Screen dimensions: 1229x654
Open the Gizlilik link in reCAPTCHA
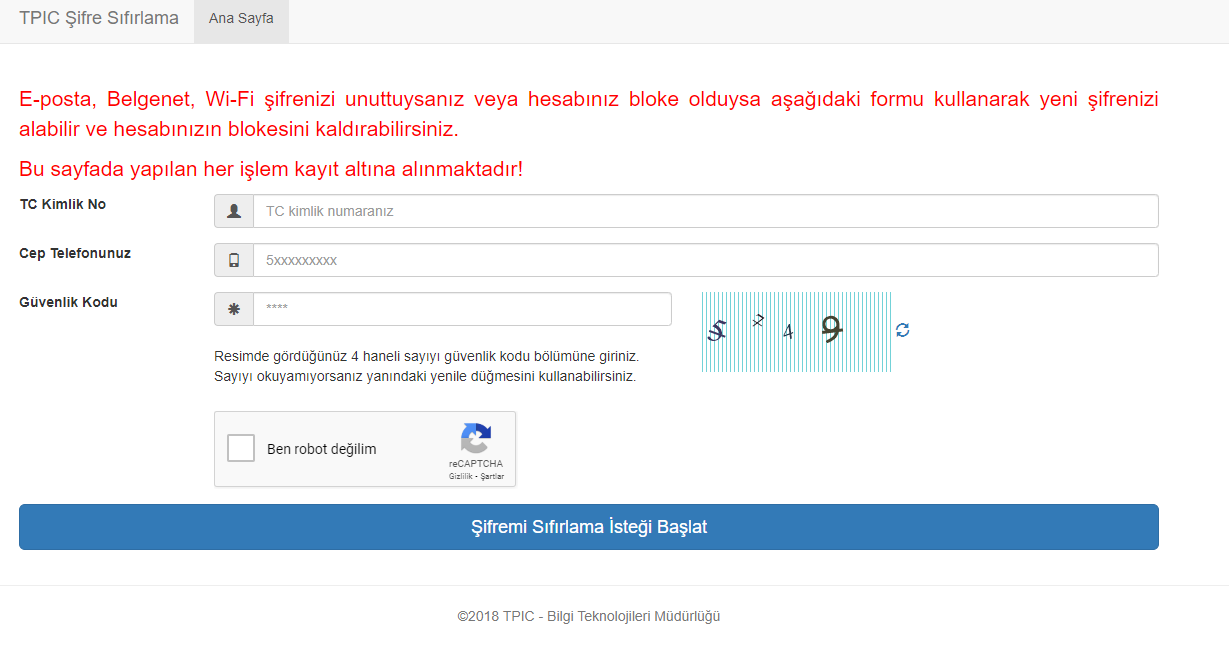[461, 476]
